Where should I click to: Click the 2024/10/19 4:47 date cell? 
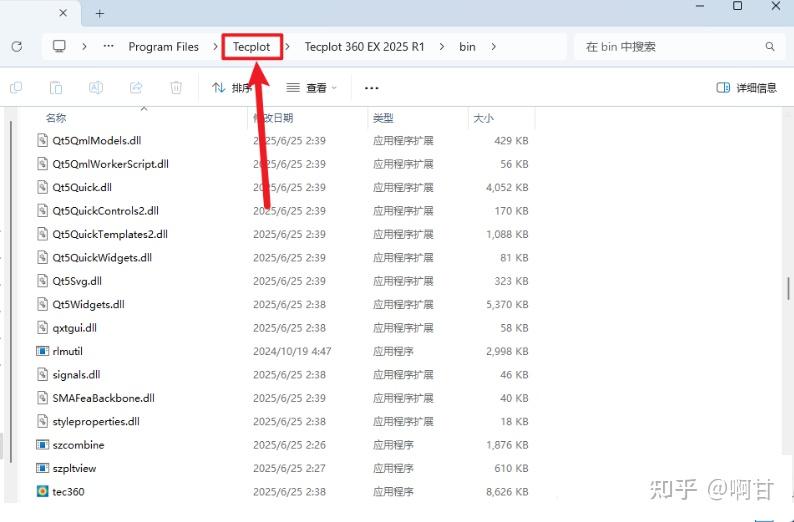point(292,351)
